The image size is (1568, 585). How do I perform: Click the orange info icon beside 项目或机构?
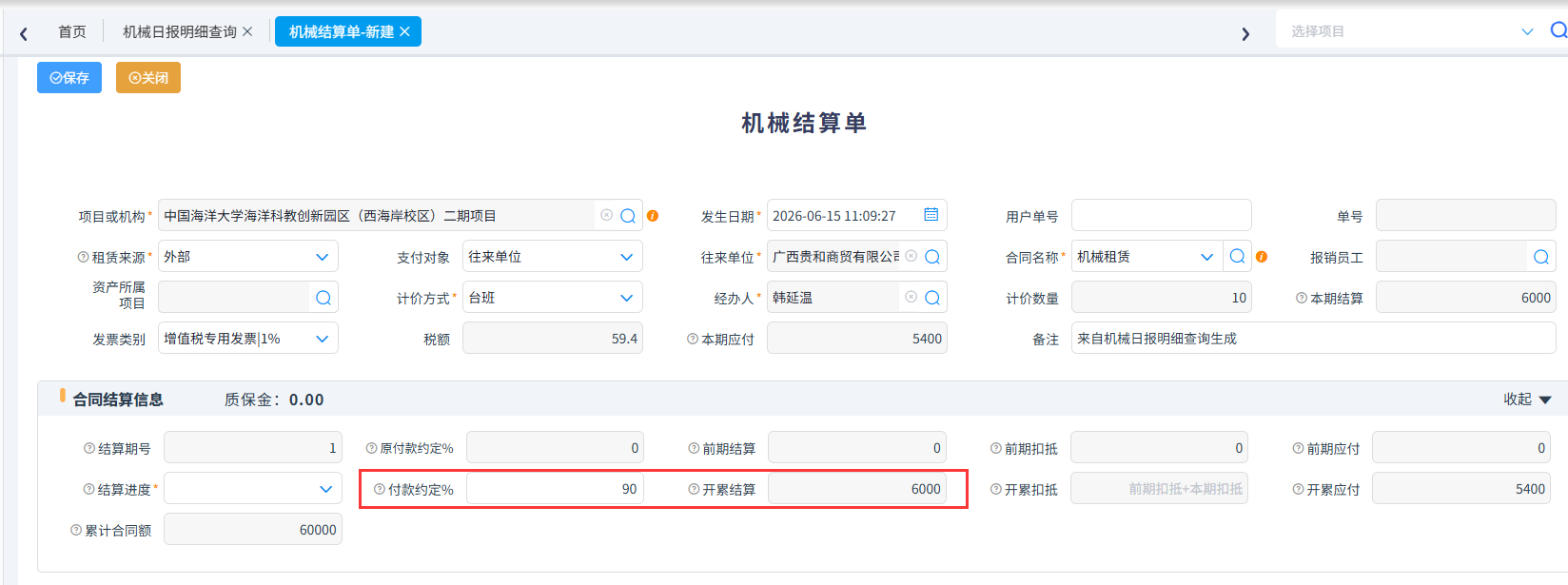(653, 216)
